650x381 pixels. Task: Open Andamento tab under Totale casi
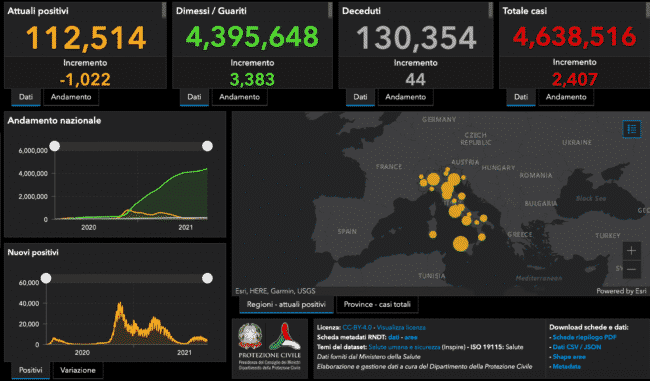click(x=566, y=97)
